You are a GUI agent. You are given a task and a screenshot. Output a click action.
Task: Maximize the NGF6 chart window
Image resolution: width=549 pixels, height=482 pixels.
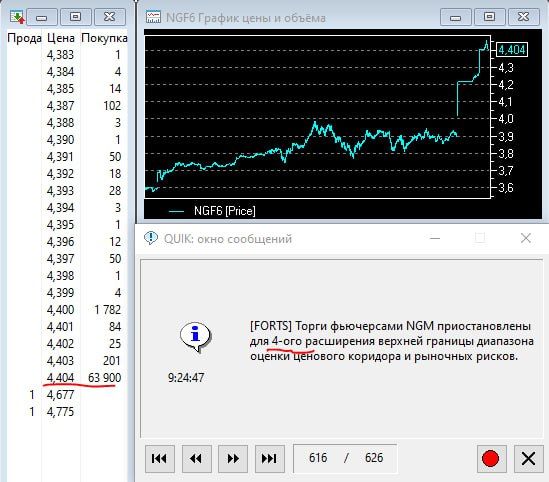point(489,17)
